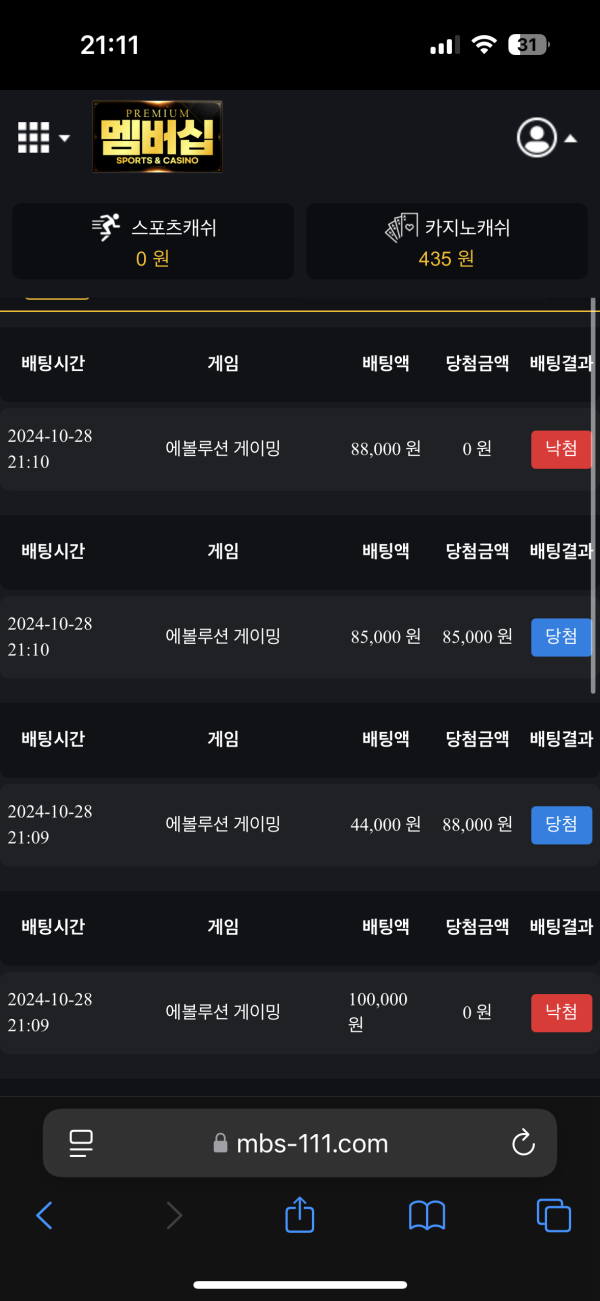Tap the playing cards casino icon
The width and height of the screenshot is (600, 1301).
[402, 228]
